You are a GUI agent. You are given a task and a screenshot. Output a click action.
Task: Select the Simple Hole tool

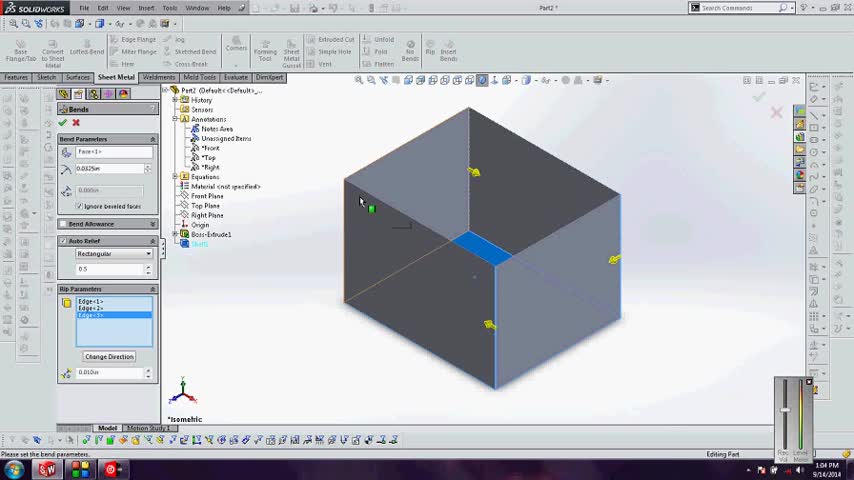coord(329,52)
